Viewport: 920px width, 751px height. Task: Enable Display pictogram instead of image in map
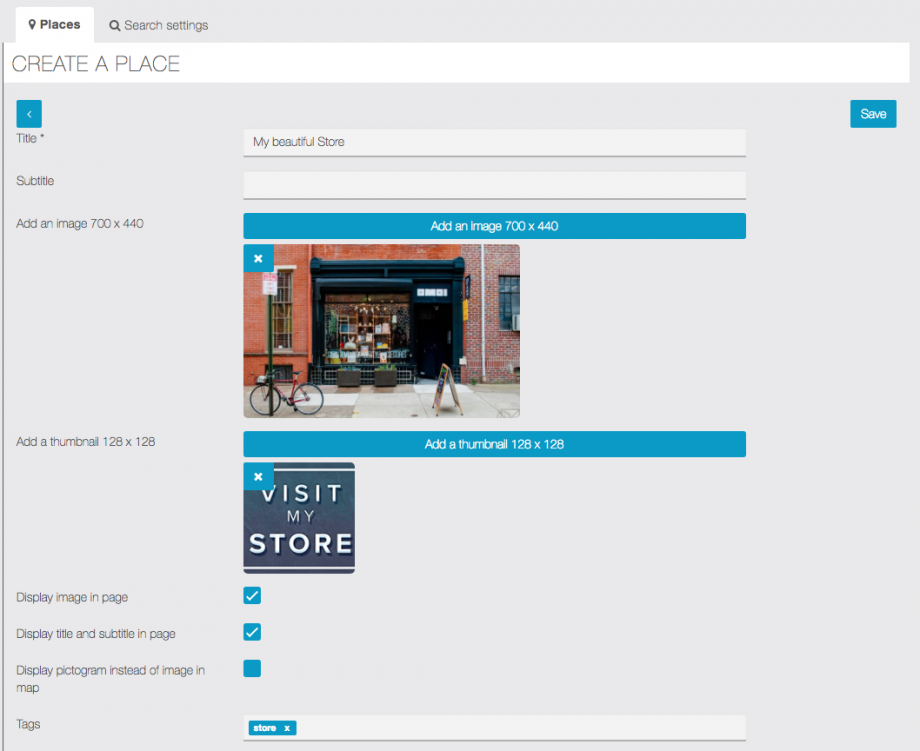click(x=252, y=668)
